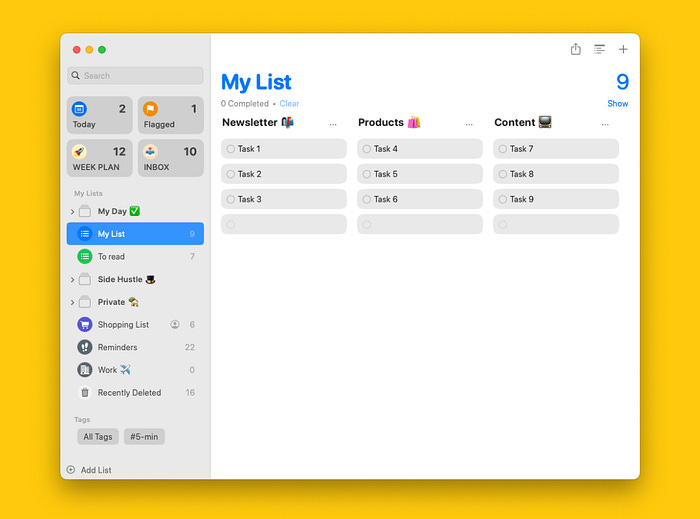Click the green To read list icon

(84, 257)
